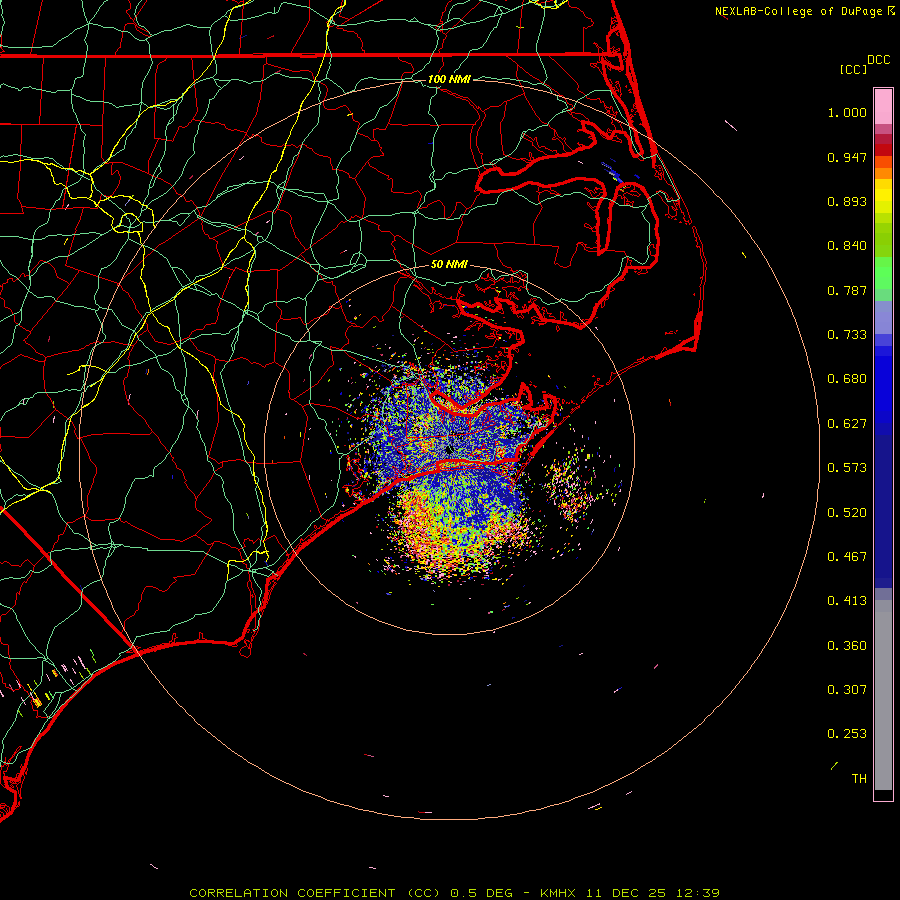Click the 0.253 color scale value
900x900 pixels.
[x=847, y=734]
